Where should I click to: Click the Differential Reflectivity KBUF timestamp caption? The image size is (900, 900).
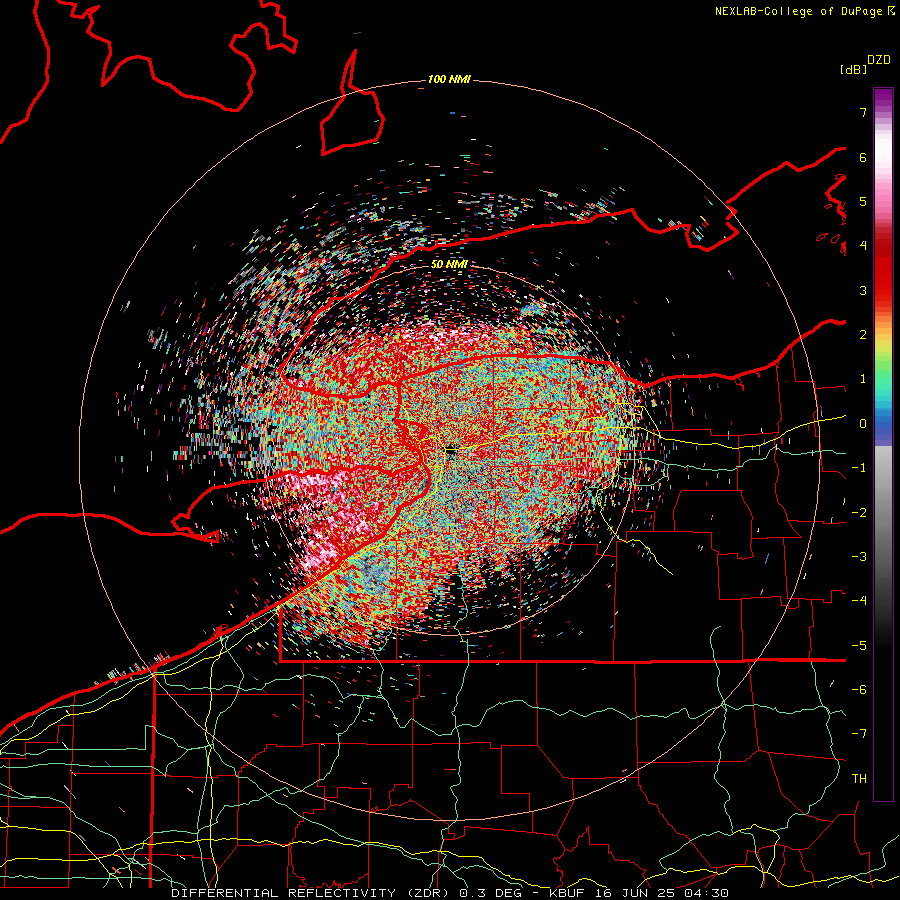click(x=450, y=893)
